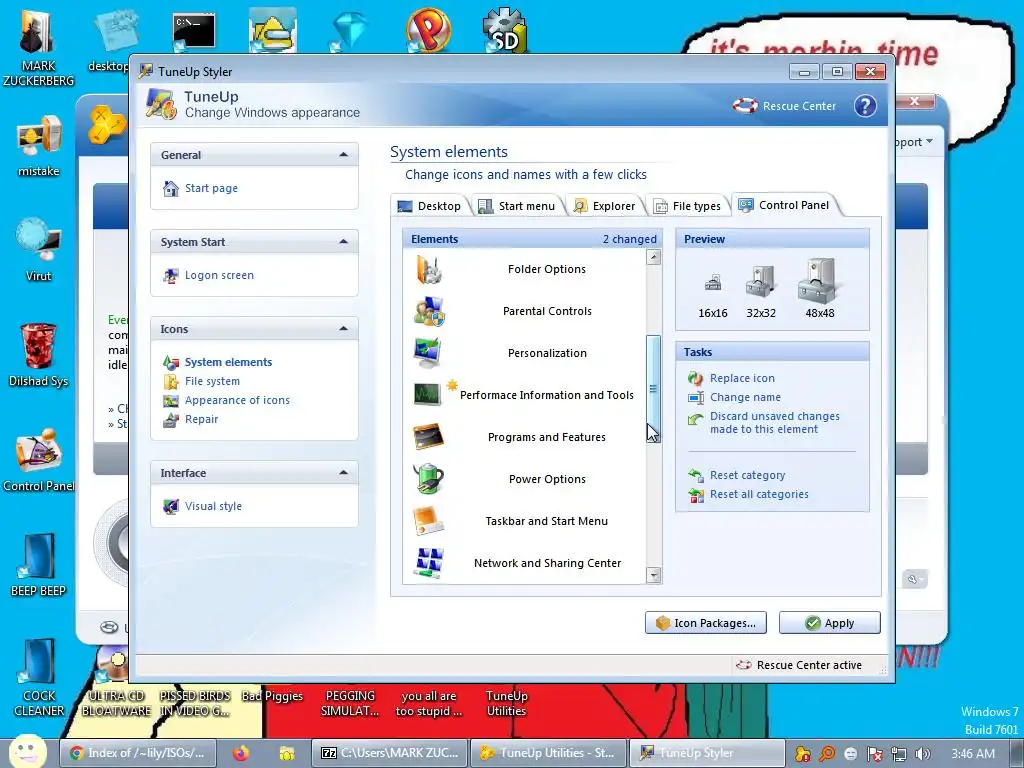Open the SD gear desktop shortcut
The width and height of the screenshot is (1024, 768).
(x=505, y=31)
